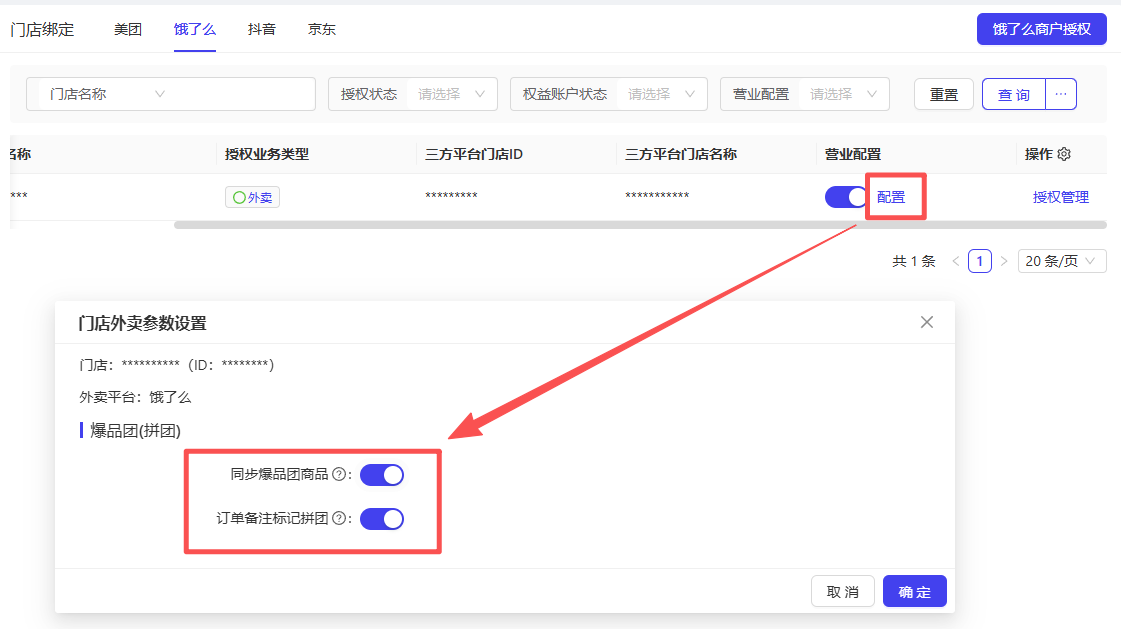Open the 营业配置 filter dropdown
1121x629 pixels.
[x=846, y=94]
